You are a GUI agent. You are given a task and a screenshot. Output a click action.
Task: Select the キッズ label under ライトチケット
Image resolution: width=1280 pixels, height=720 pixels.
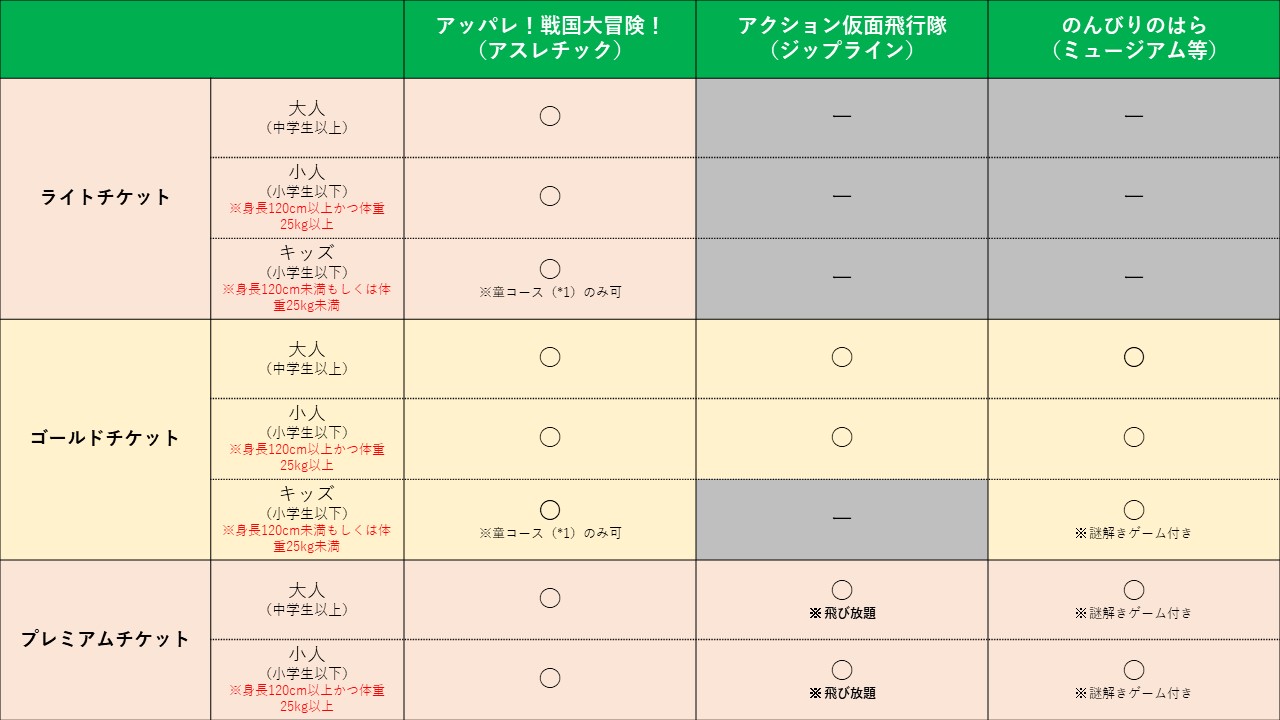click(x=307, y=253)
